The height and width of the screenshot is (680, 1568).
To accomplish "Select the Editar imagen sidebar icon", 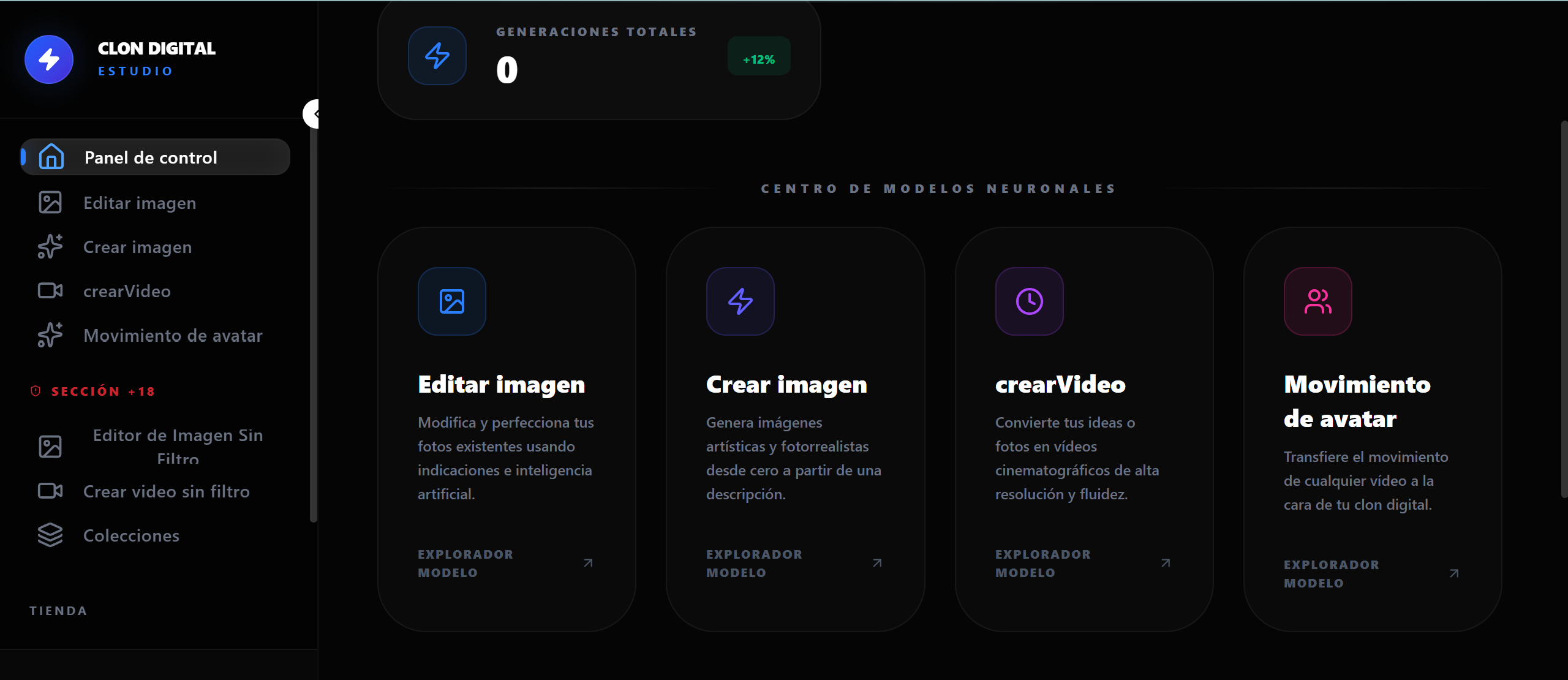I will (50, 202).
